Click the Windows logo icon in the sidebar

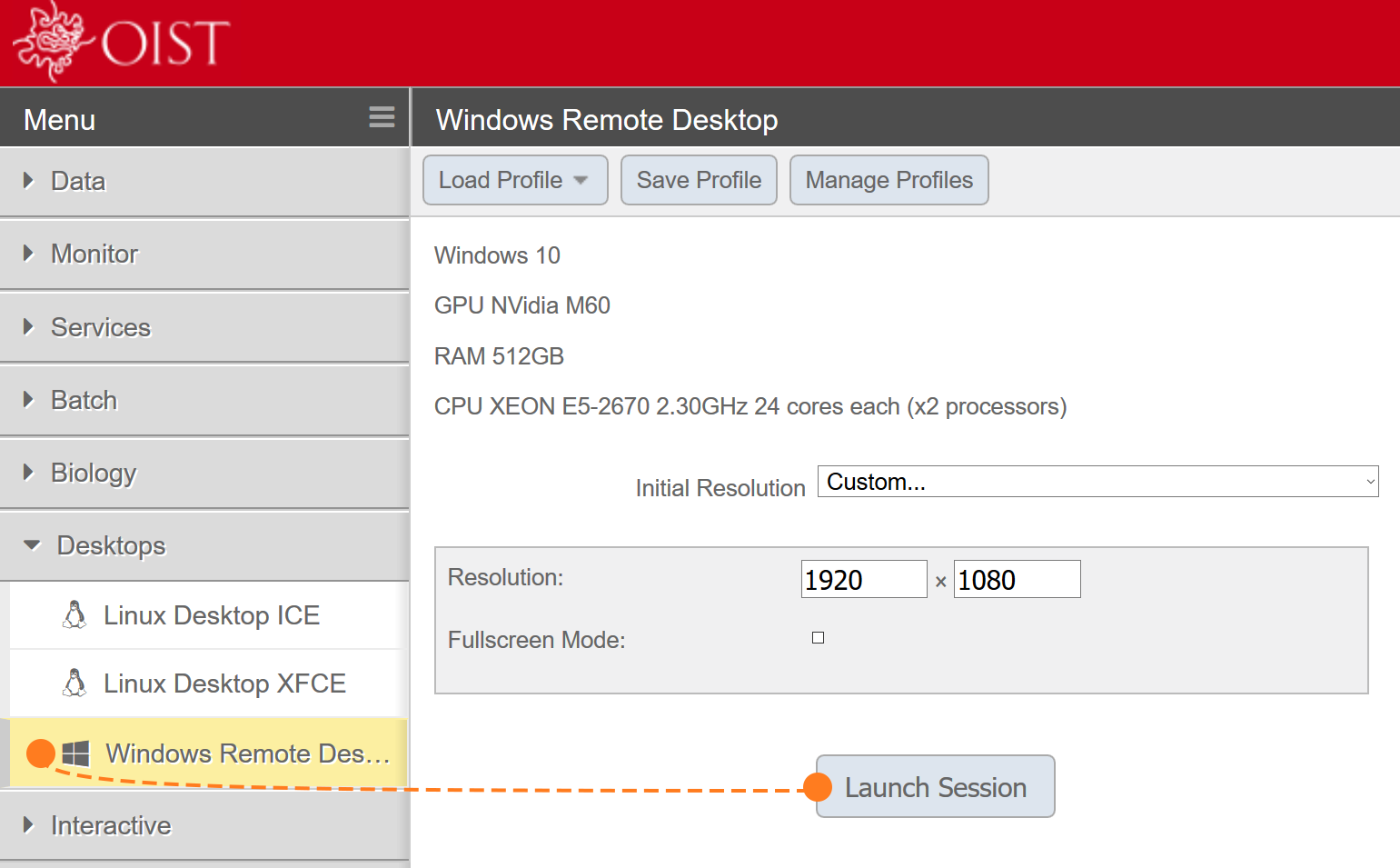point(76,753)
